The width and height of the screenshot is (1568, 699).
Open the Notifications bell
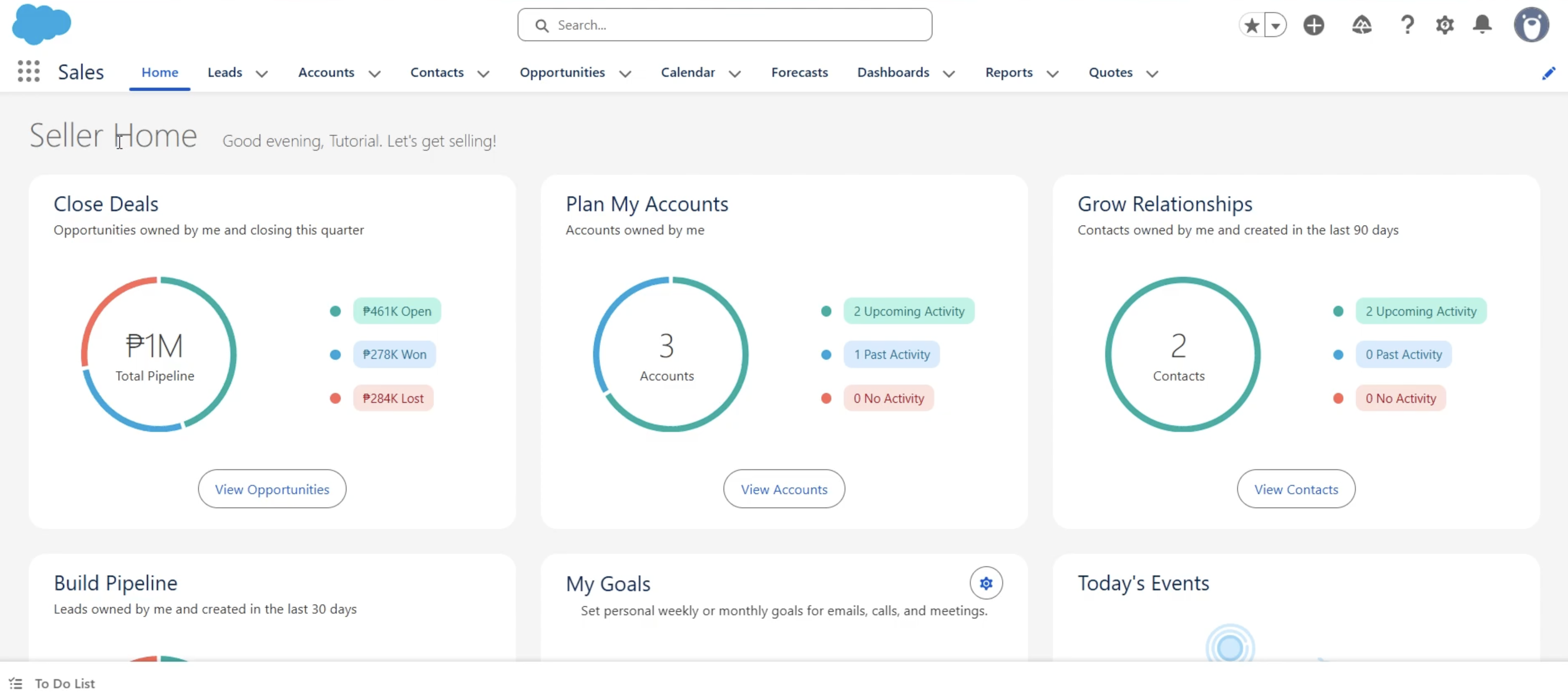[1482, 25]
